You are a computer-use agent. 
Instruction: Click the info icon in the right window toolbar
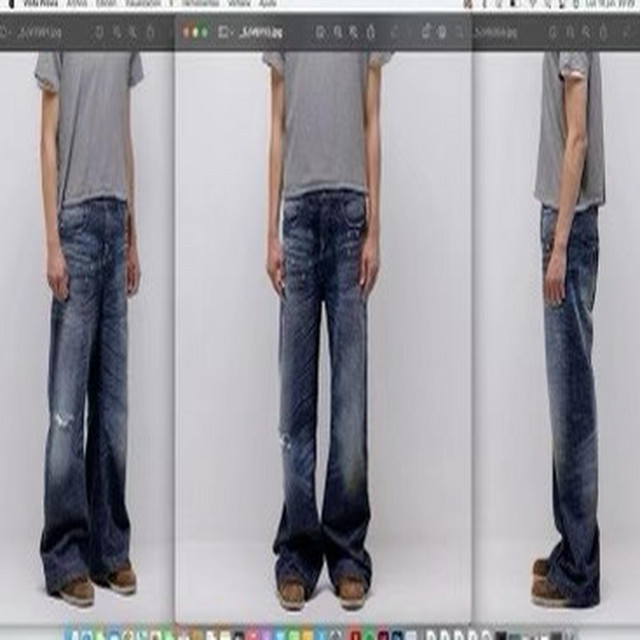553,32
